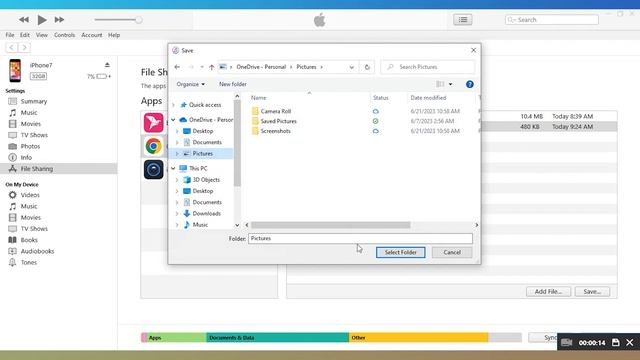Open Tones under On My Device
Image resolution: width=640 pixels, height=360 pixels.
tap(29, 262)
